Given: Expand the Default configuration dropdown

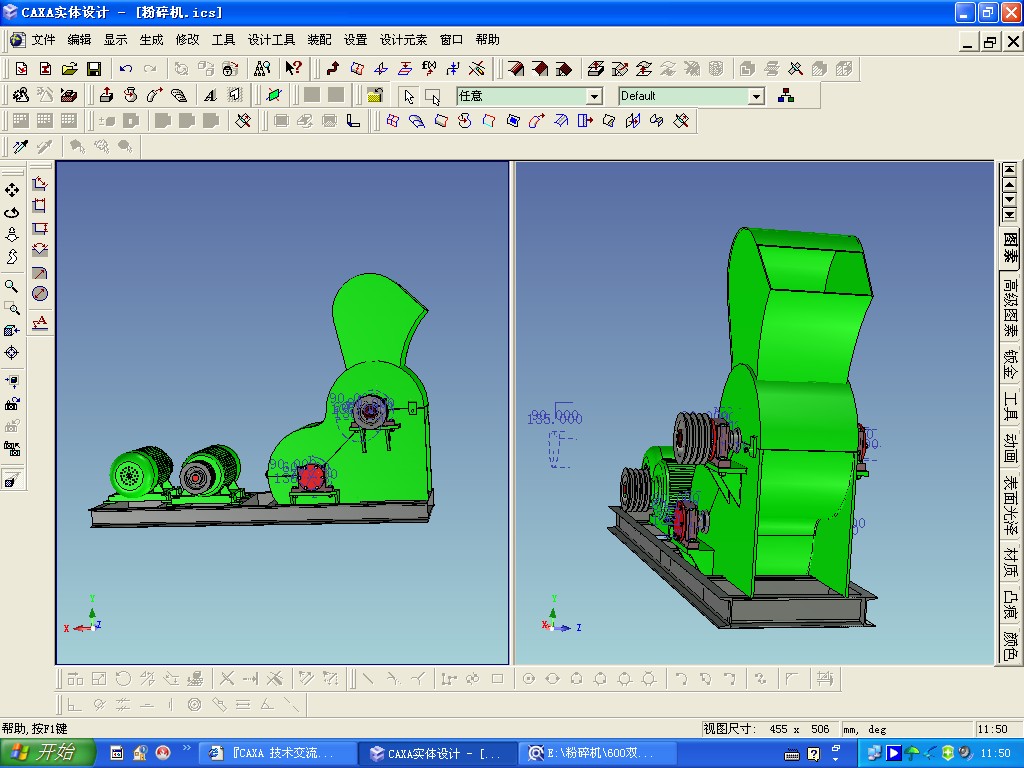Looking at the screenshot, I should [x=756, y=97].
